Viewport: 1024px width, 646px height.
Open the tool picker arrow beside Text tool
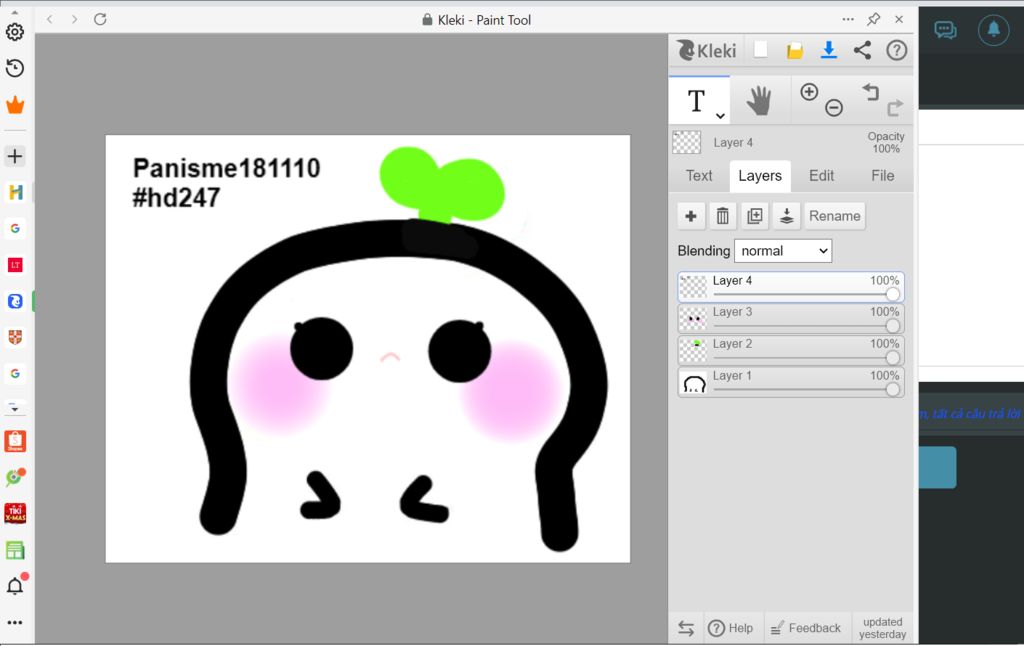tap(720, 116)
